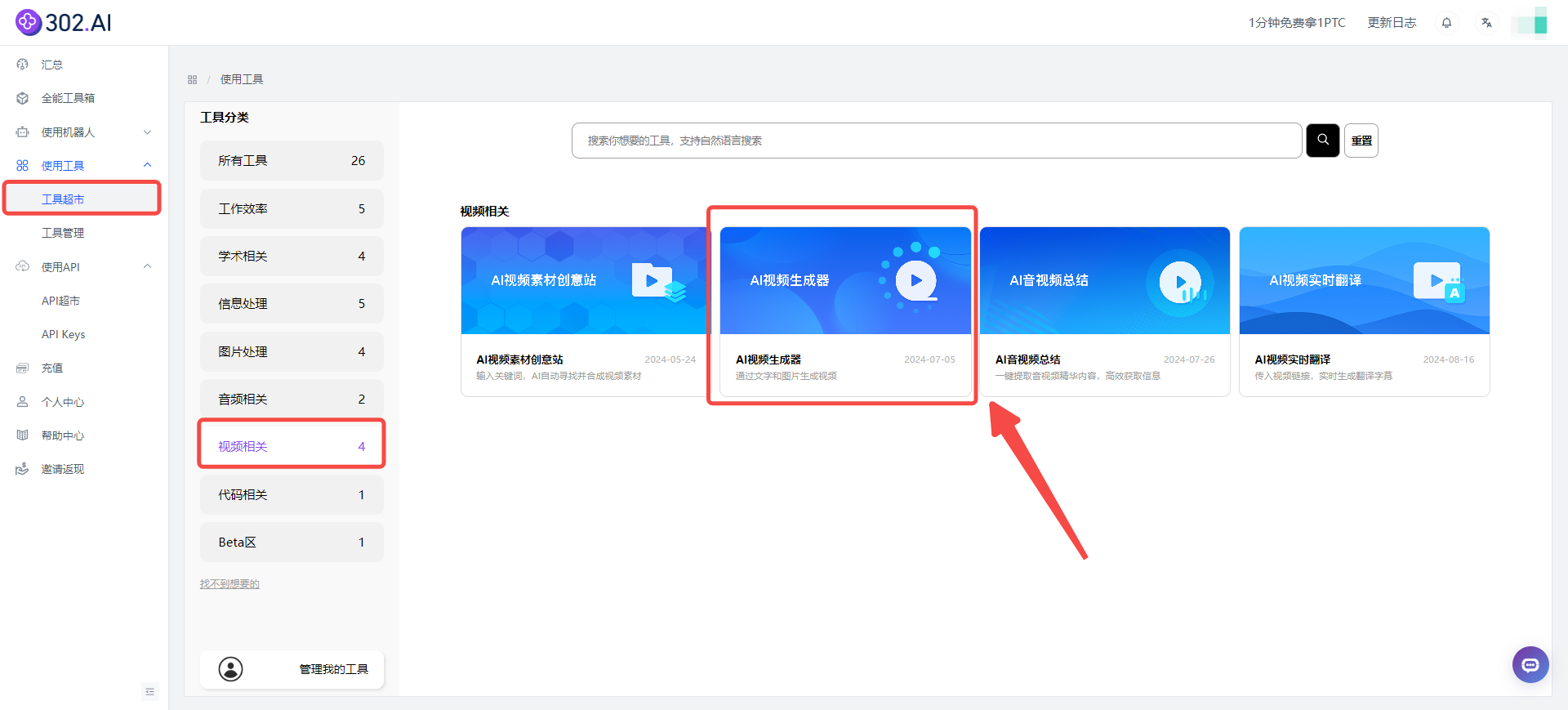Screen dimensions: 1568x710
Task: Click the 充值 wallet icon
Action: coord(23,368)
